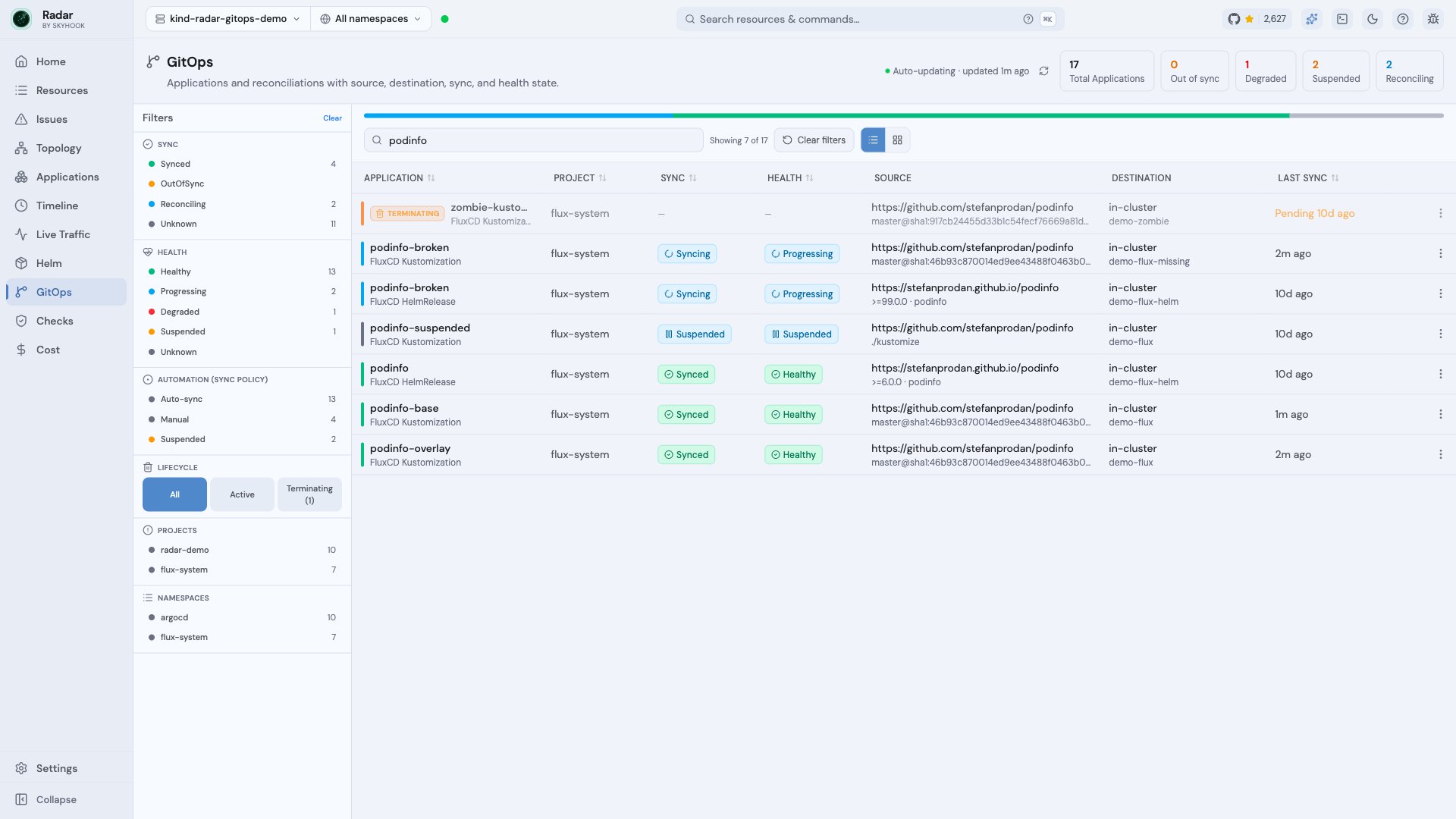Go to Home in sidebar
The image size is (1456, 819).
coord(66,61)
